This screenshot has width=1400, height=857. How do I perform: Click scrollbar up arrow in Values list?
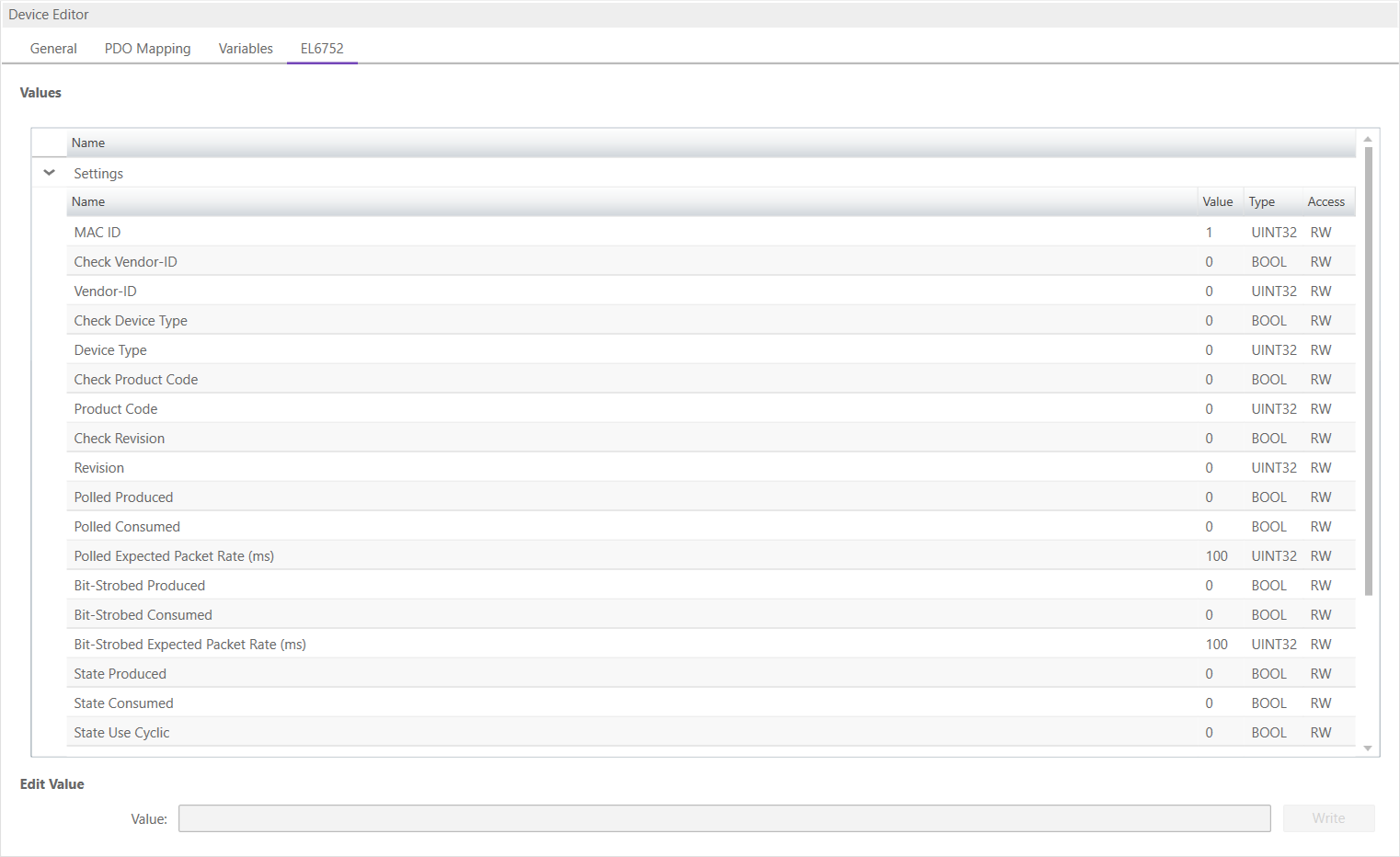(x=1368, y=139)
